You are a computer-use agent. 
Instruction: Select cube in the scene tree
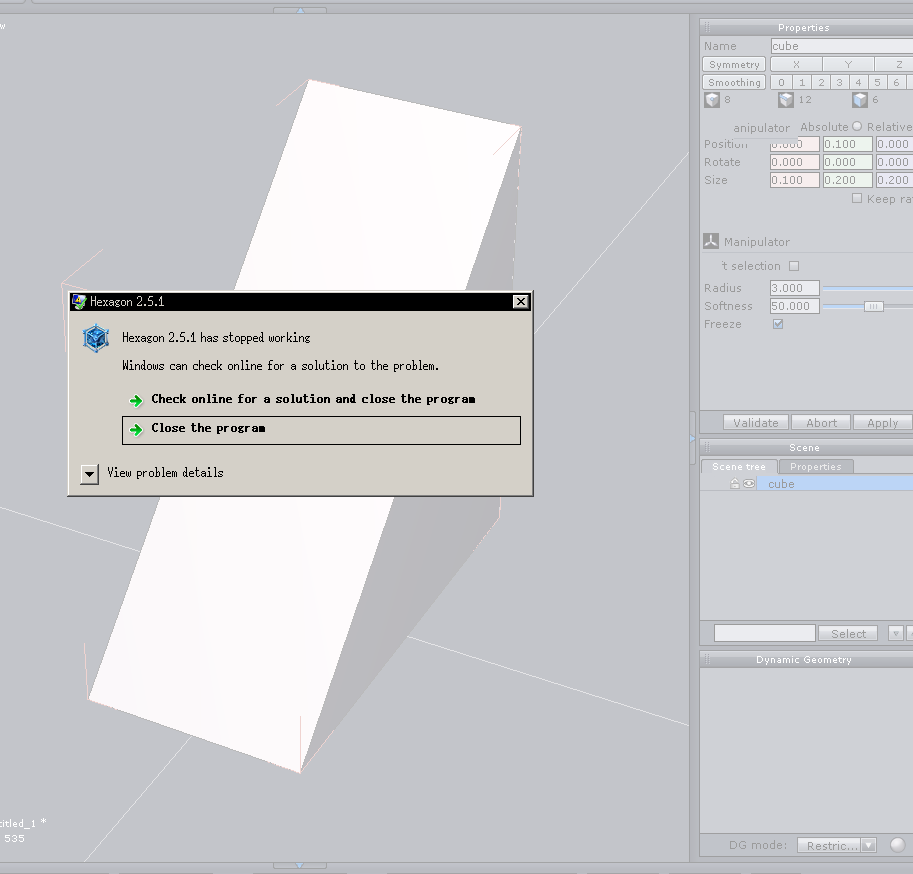836,484
